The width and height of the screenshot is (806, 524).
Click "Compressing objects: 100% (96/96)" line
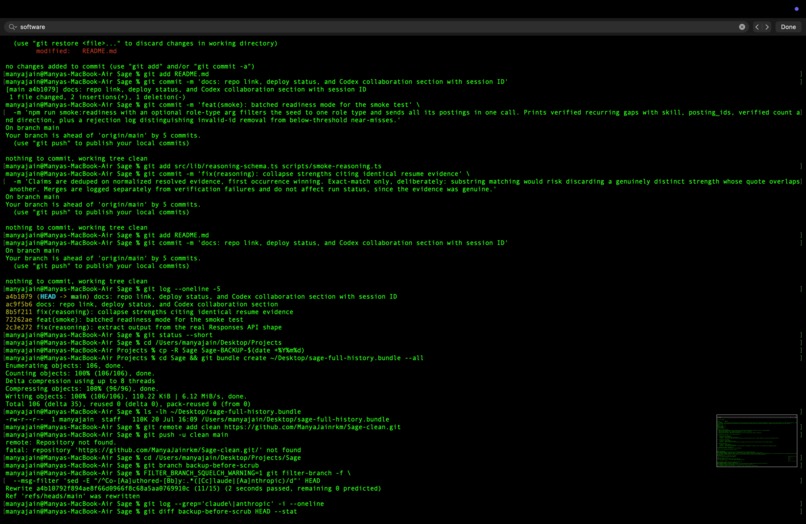point(82,389)
